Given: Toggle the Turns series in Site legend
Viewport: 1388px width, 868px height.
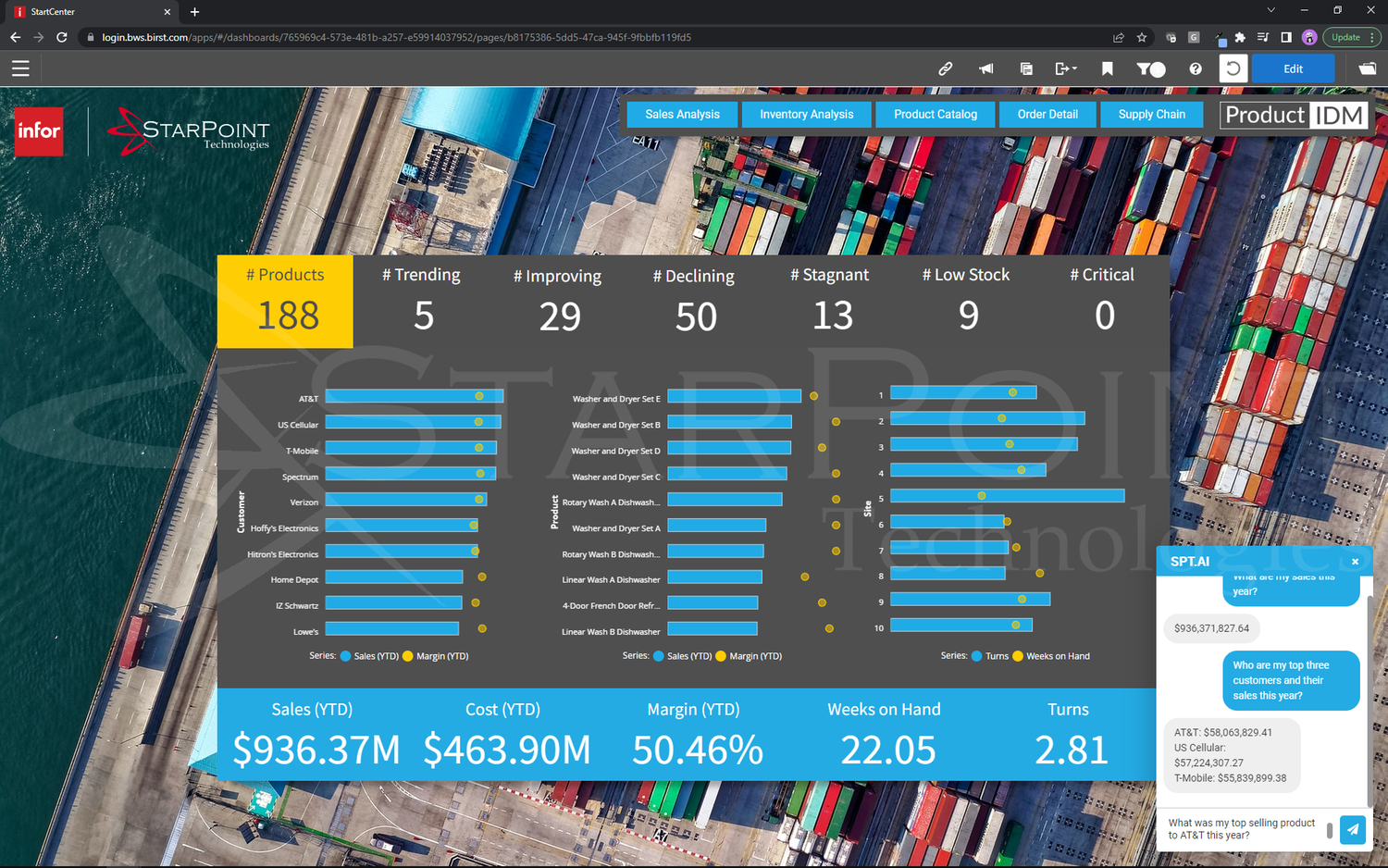Looking at the screenshot, I should tap(990, 656).
